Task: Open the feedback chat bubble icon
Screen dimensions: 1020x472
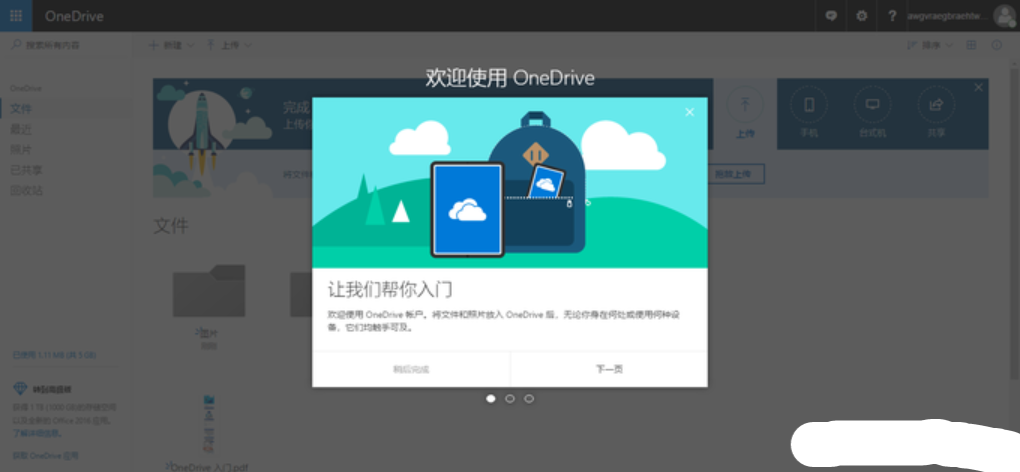Action: click(x=831, y=16)
